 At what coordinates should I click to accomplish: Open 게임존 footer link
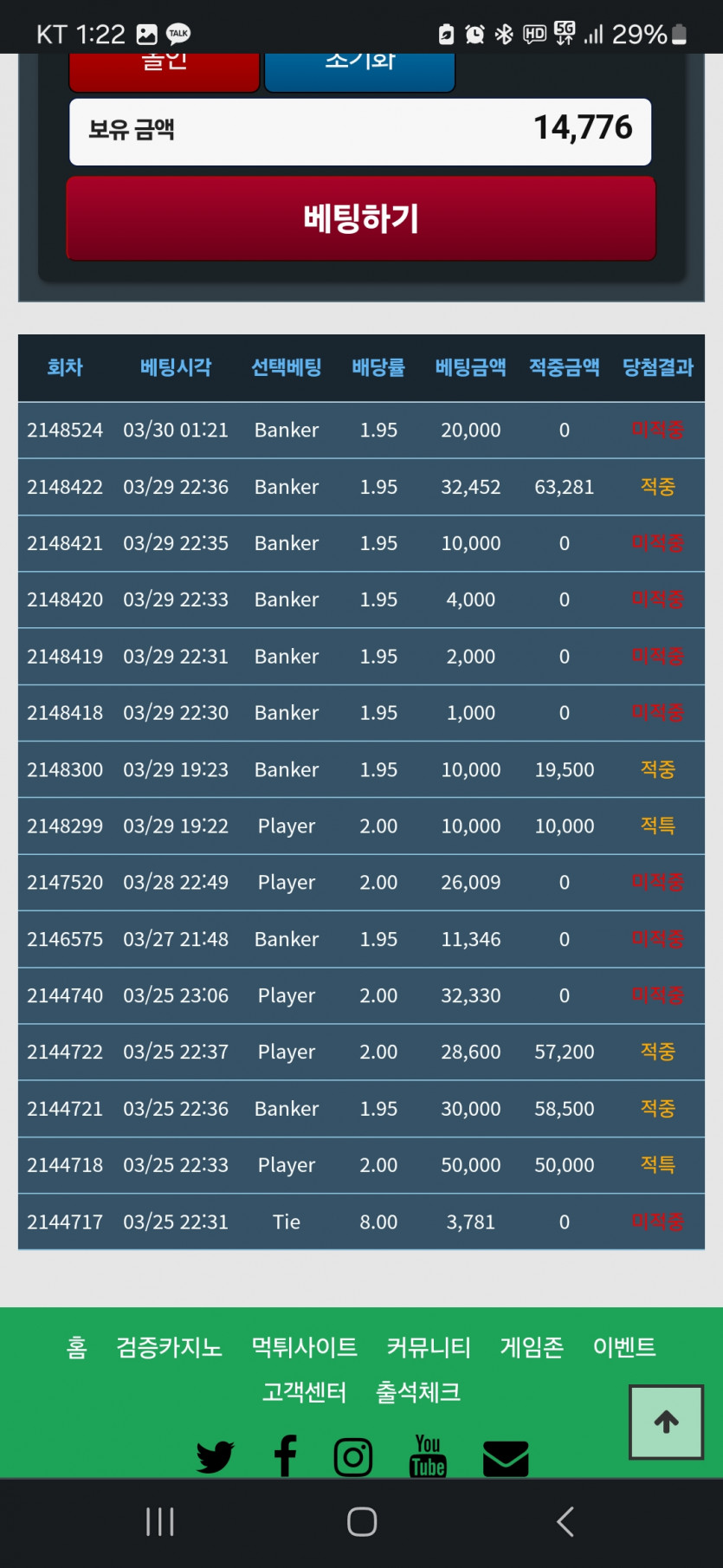click(532, 1347)
